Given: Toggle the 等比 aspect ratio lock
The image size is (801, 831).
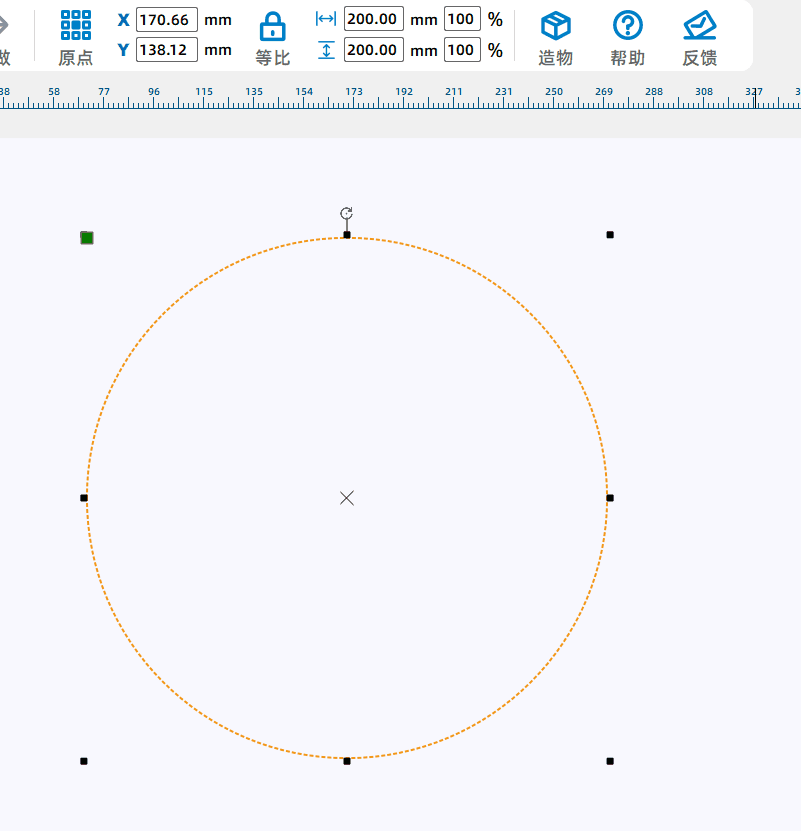Looking at the screenshot, I should (272, 27).
